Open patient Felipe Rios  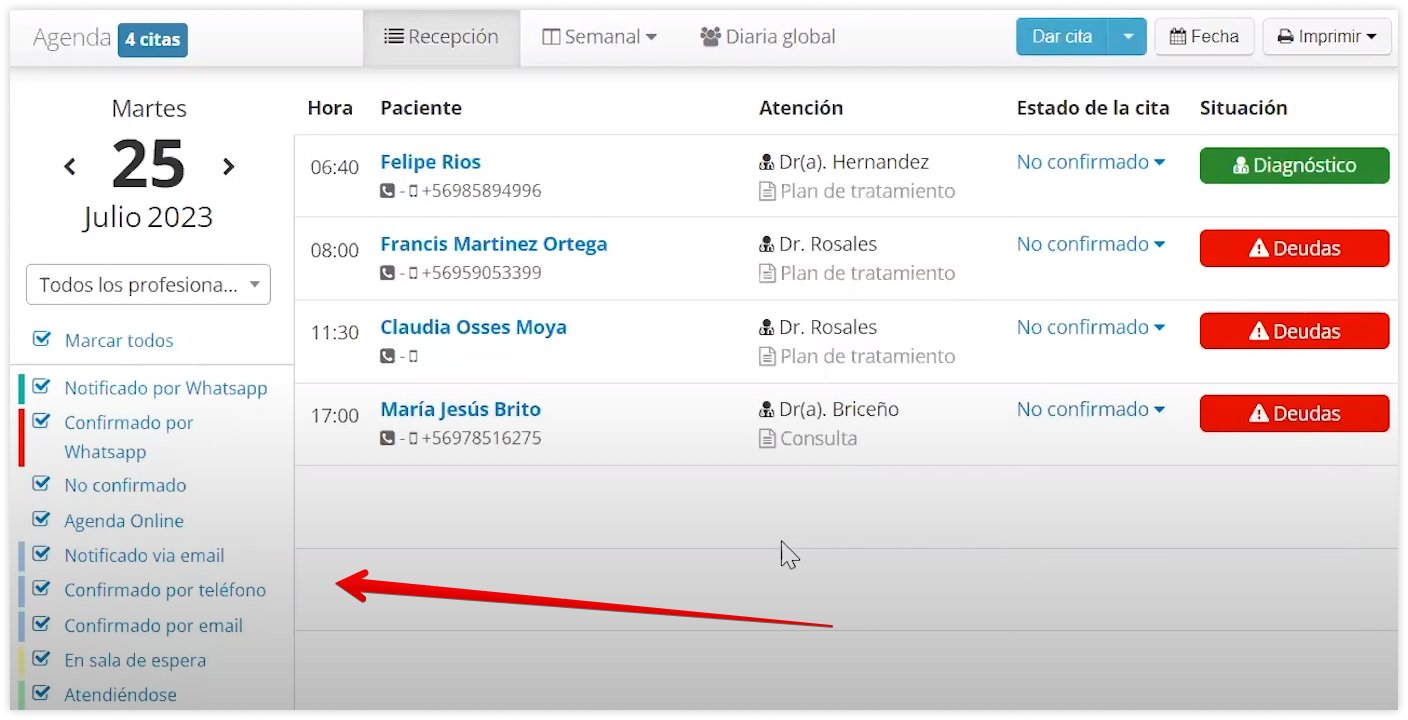(430, 162)
